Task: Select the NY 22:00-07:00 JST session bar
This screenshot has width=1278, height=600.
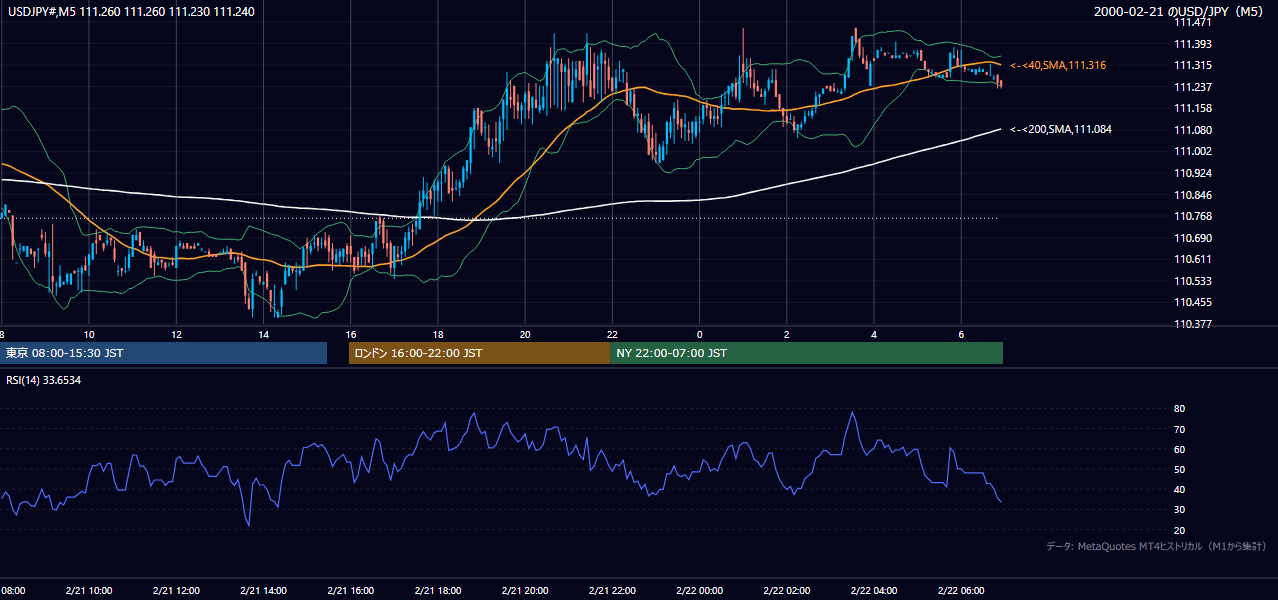Action: pos(806,353)
